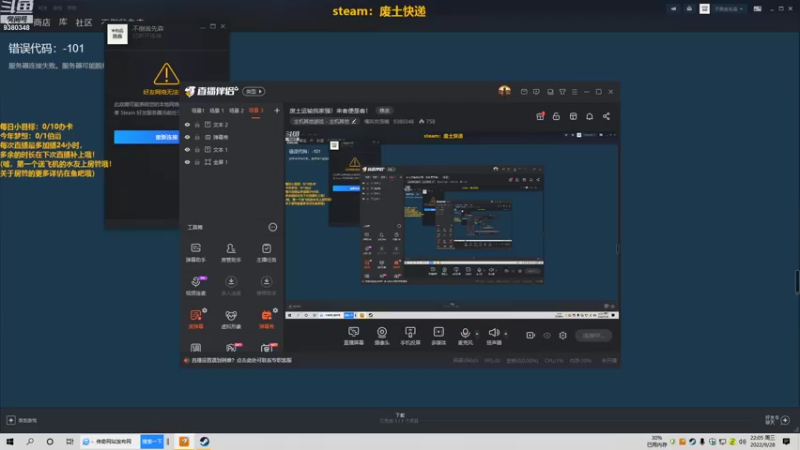Open Steam 社区 menu
This screenshot has width=800, height=450.
pyautogui.click(x=84, y=22)
